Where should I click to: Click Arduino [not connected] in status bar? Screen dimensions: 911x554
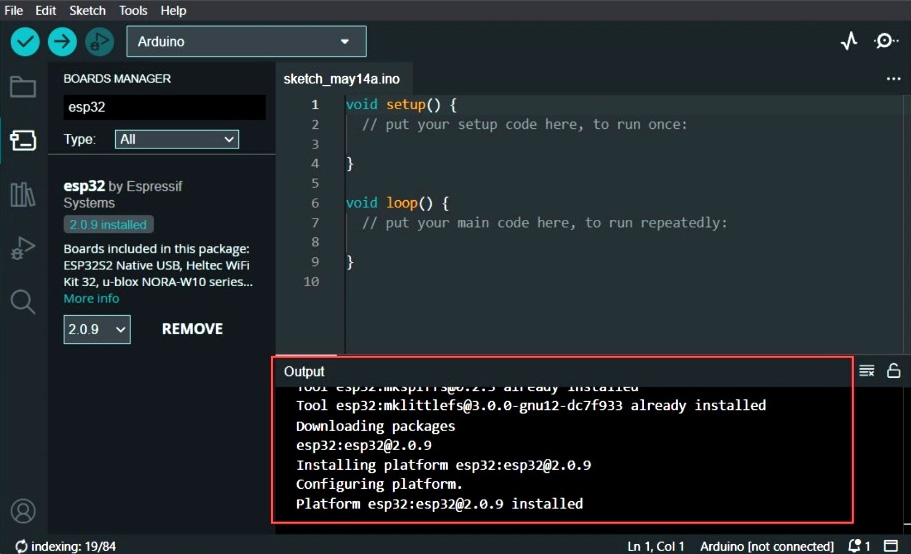[766, 546]
